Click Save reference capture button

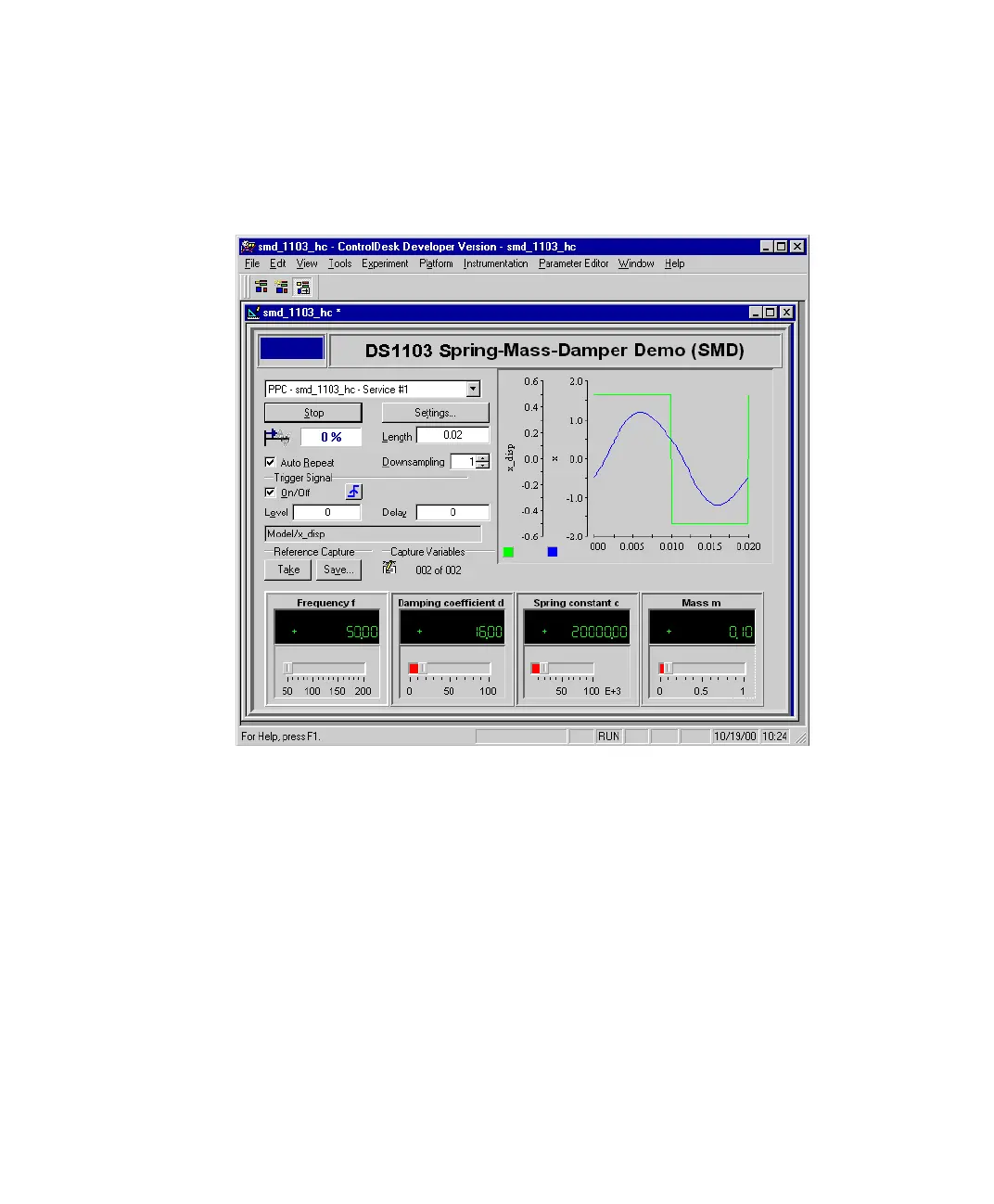point(338,570)
